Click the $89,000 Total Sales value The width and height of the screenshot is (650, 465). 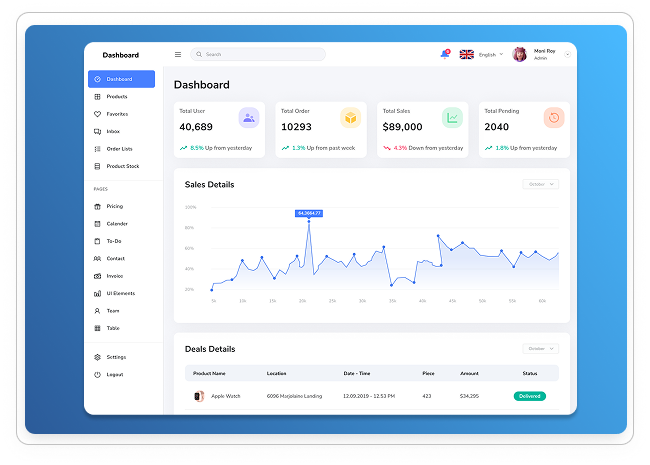(x=403, y=127)
